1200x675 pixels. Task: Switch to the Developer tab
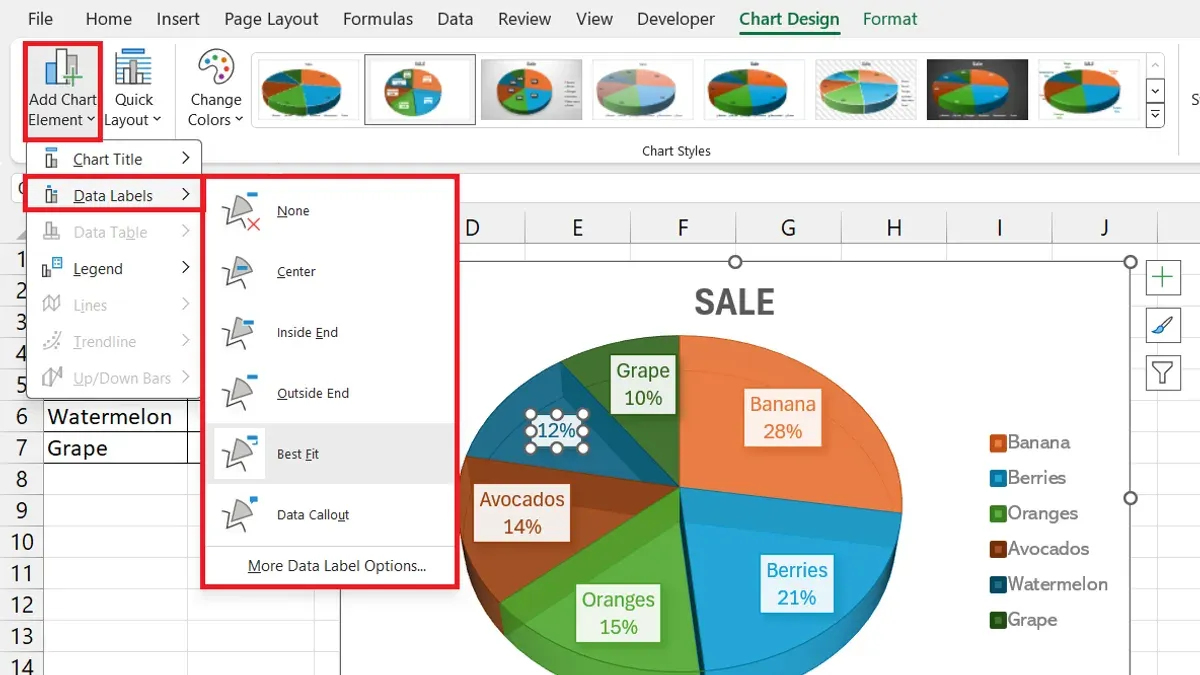tap(676, 19)
